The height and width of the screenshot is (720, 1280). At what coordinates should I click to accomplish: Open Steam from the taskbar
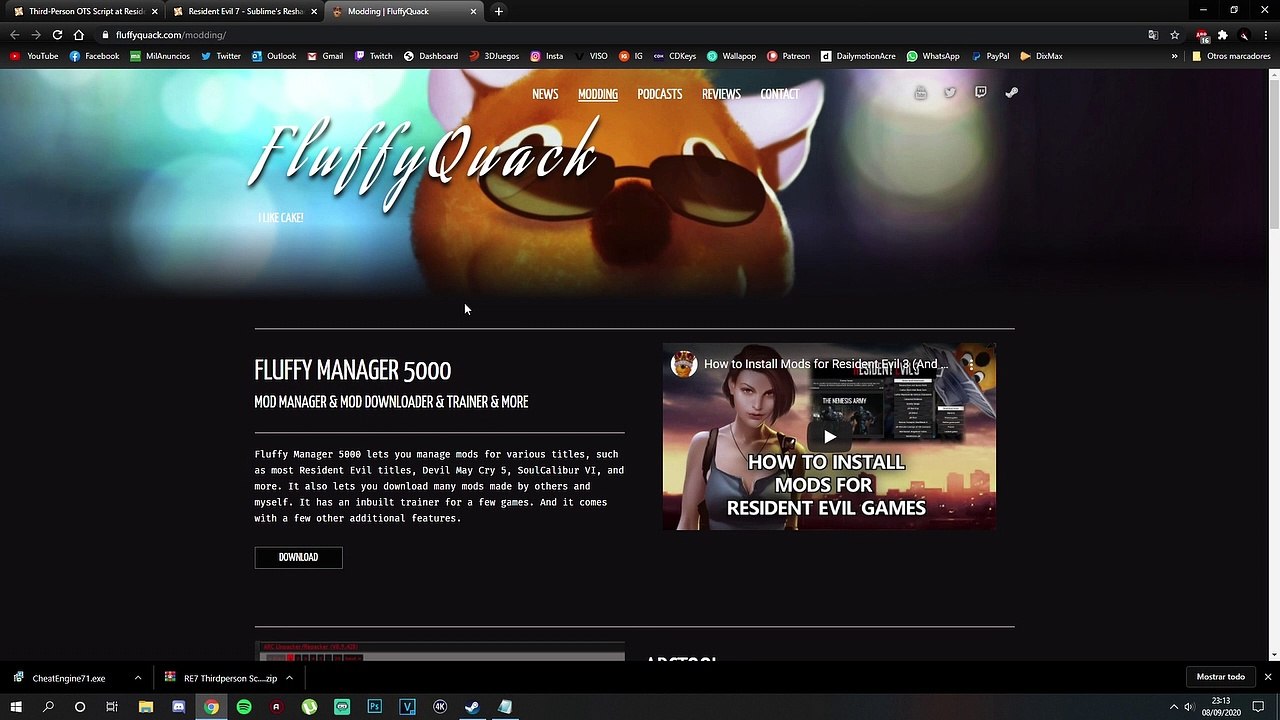(x=472, y=707)
